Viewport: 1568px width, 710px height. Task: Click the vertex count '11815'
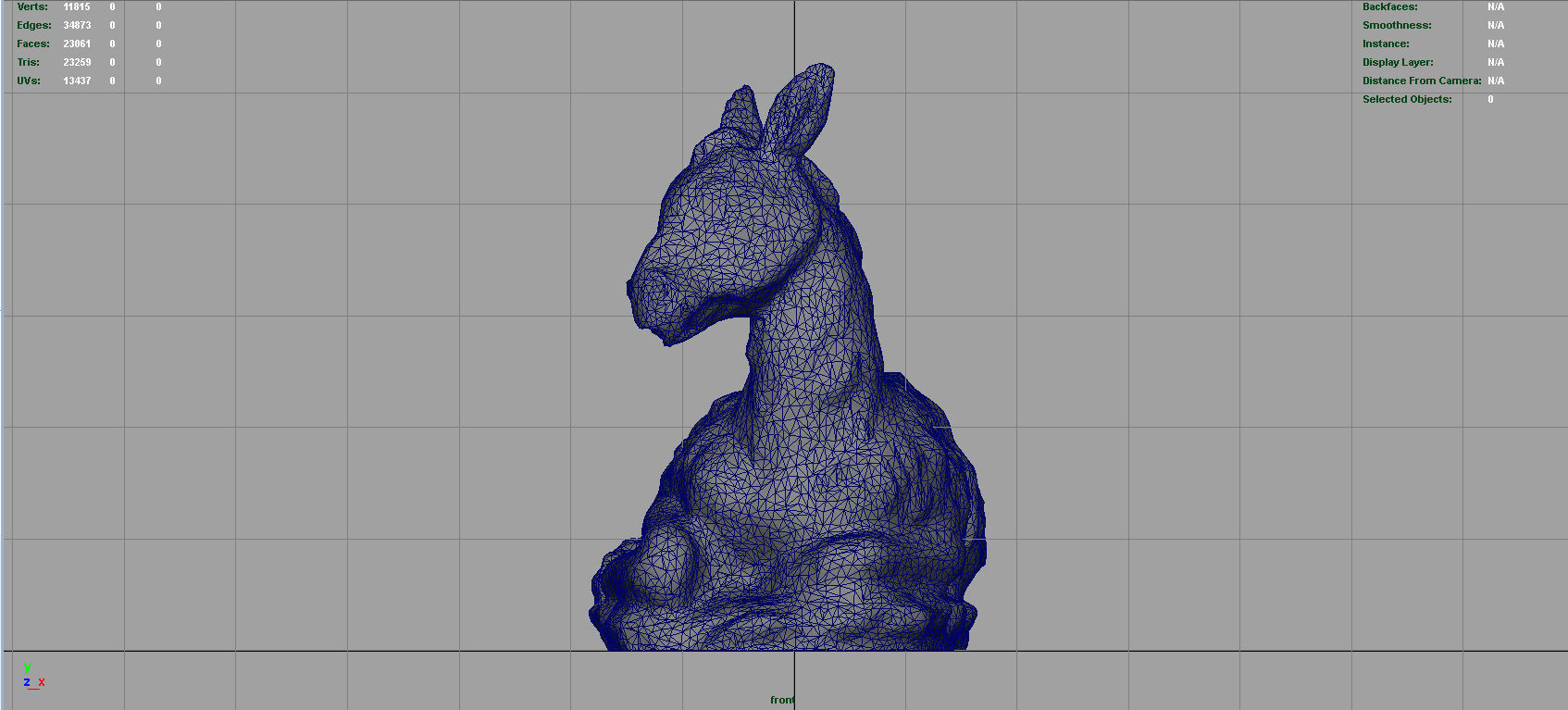tap(77, 6)
